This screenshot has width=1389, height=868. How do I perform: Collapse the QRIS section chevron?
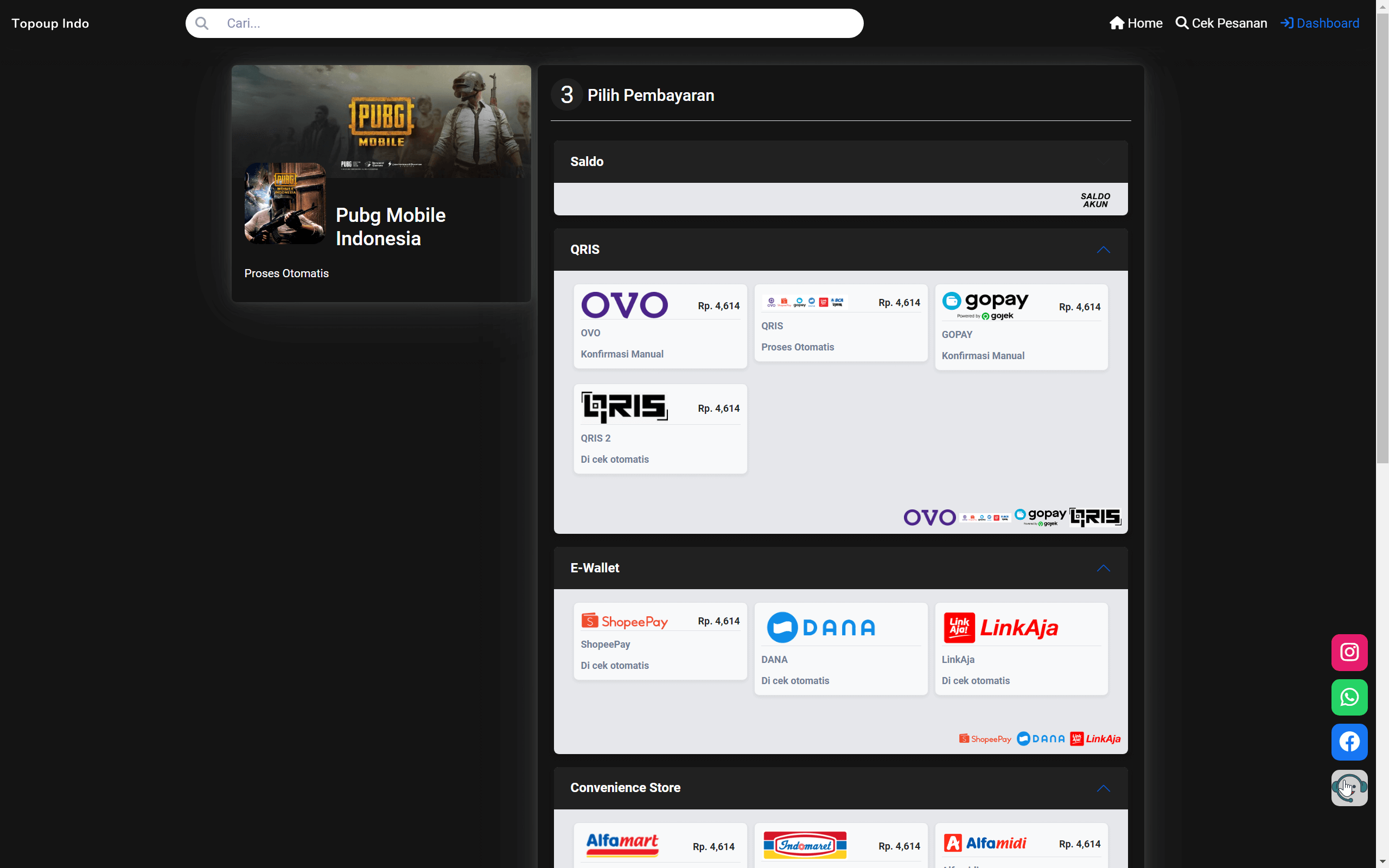pyautogui.click(x=1103, y=250)
